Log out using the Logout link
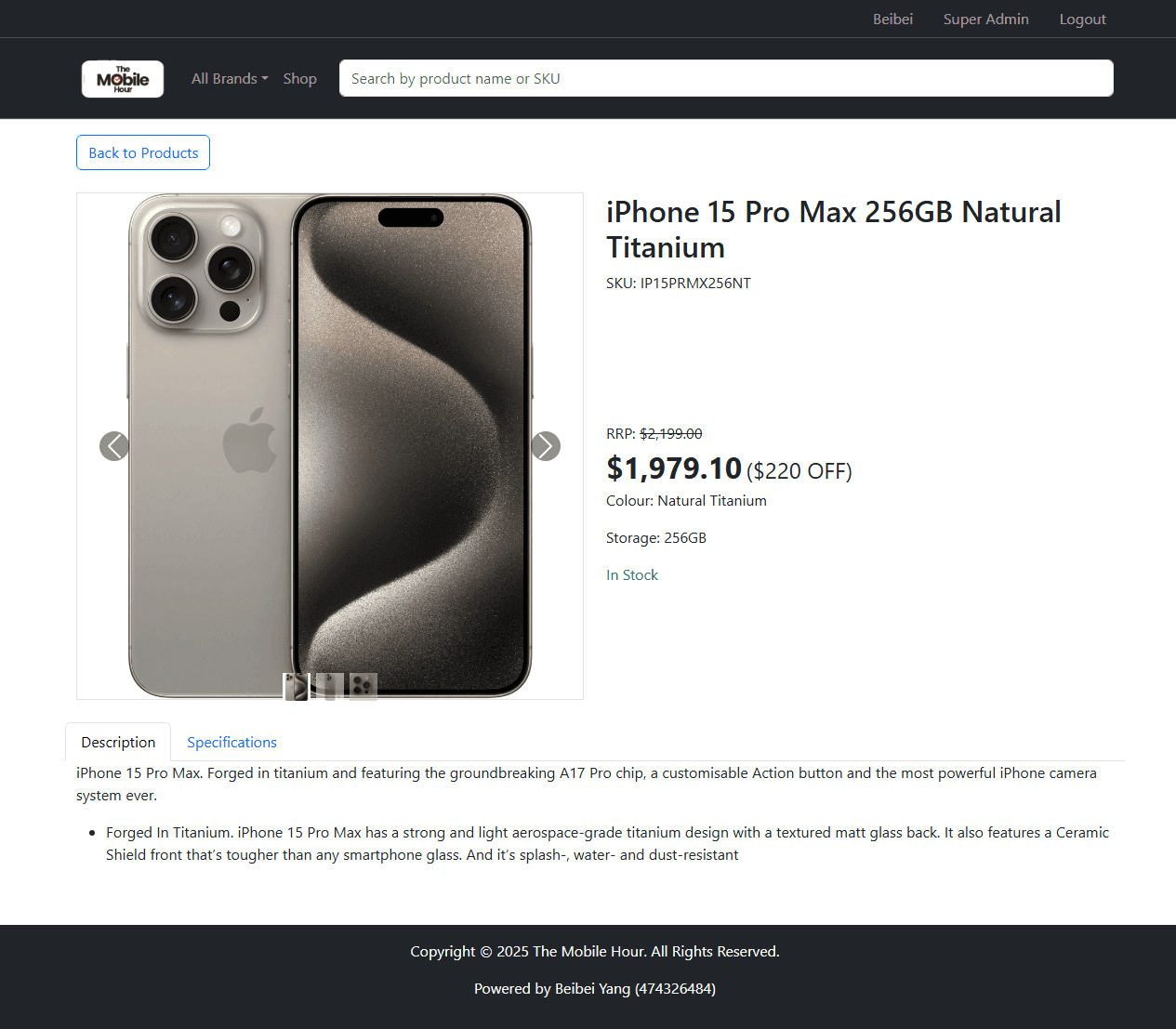The height and width of the screenshot is (1029, 1176). [x=1082, y=20]
